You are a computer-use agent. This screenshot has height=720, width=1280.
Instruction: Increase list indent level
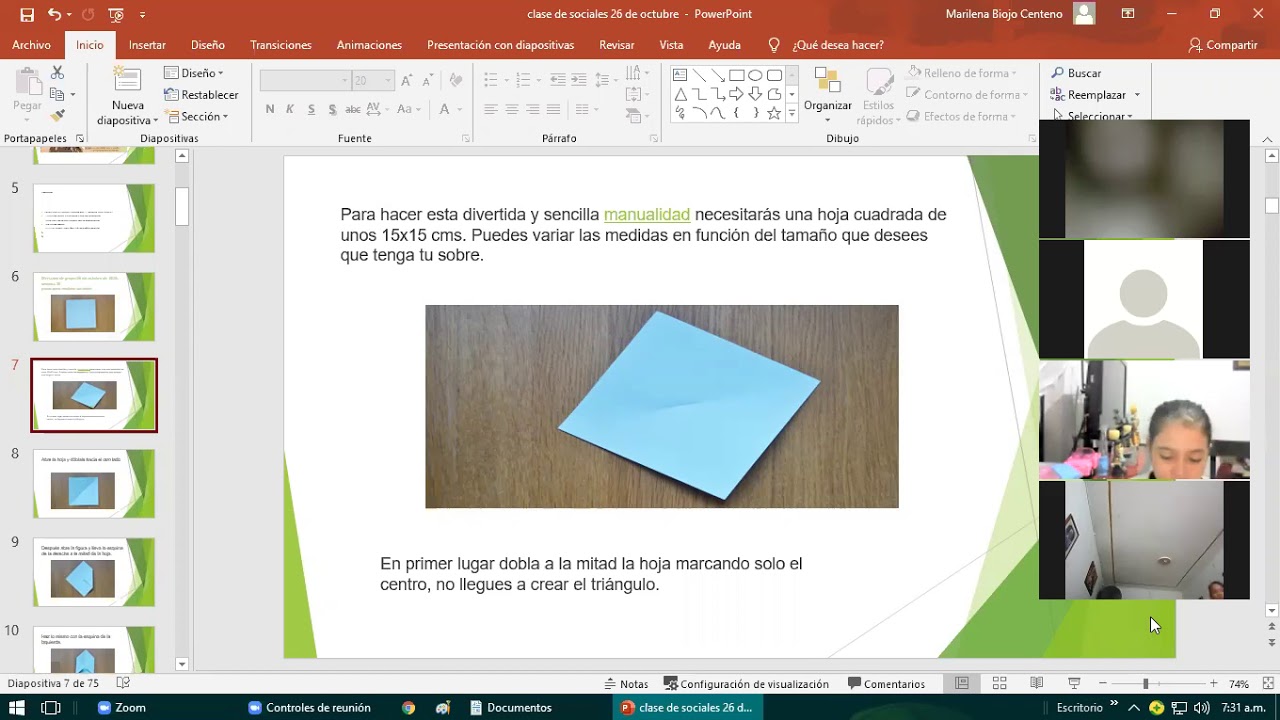(x=579, y=80)
